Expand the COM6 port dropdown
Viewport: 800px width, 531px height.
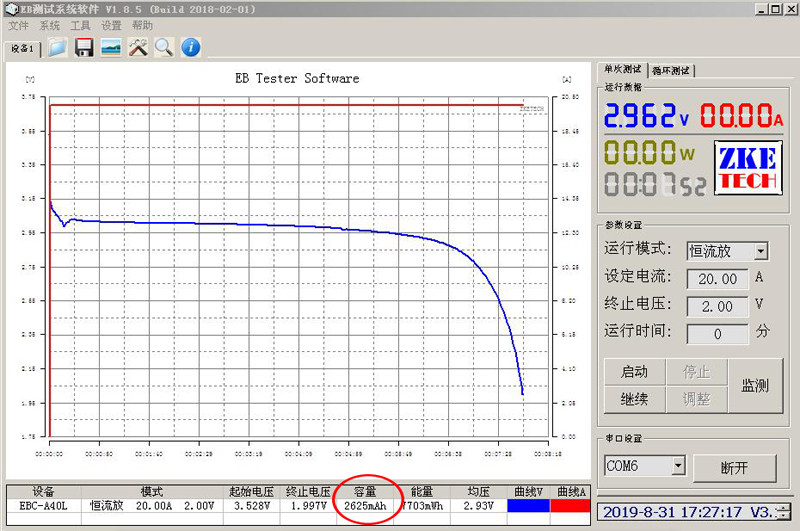point(678,465)
